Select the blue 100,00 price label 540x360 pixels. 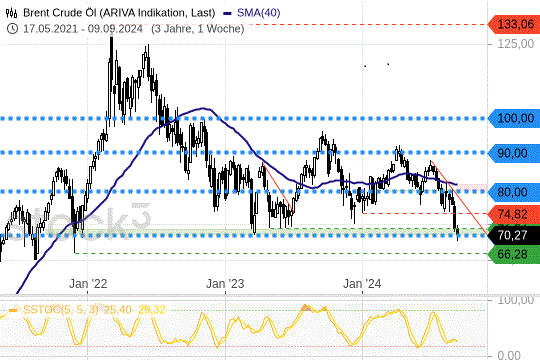(x=513, y=119)
